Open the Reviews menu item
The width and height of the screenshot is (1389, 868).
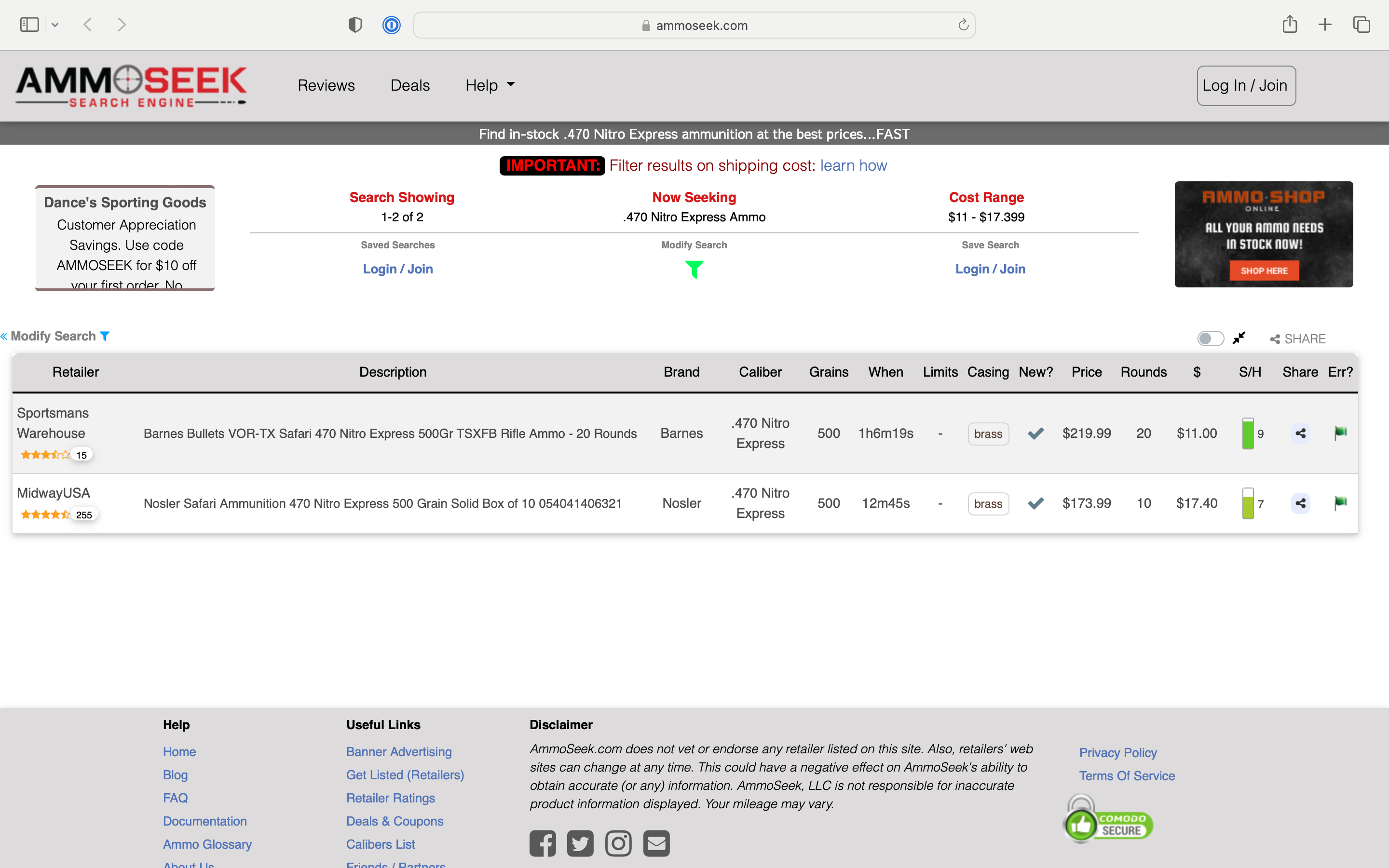[x=326, y=85]
